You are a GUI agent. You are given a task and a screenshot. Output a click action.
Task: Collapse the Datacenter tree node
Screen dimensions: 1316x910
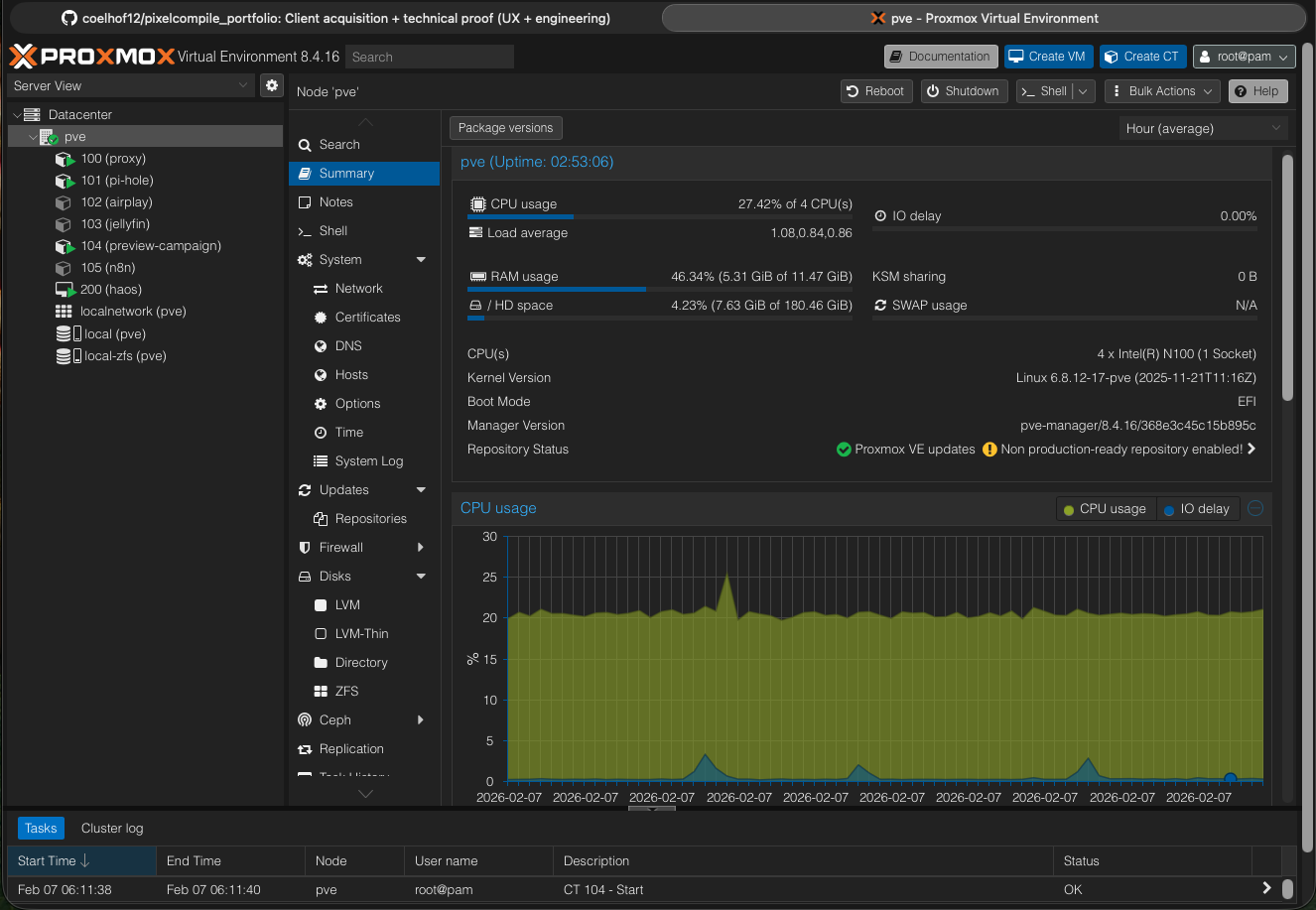[17, 115]
